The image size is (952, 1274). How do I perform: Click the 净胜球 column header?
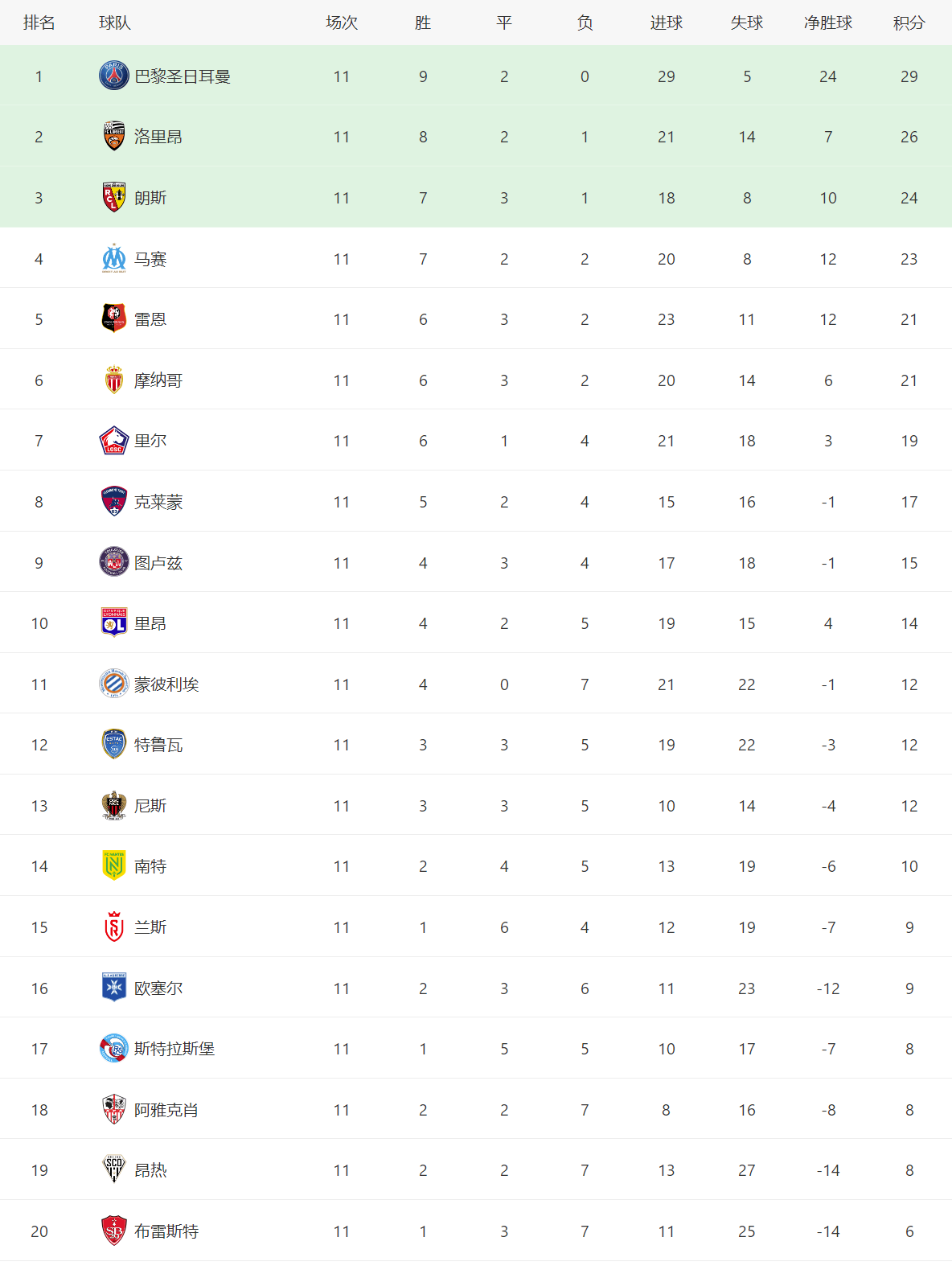pyautogui.click(x=828, y=23)
